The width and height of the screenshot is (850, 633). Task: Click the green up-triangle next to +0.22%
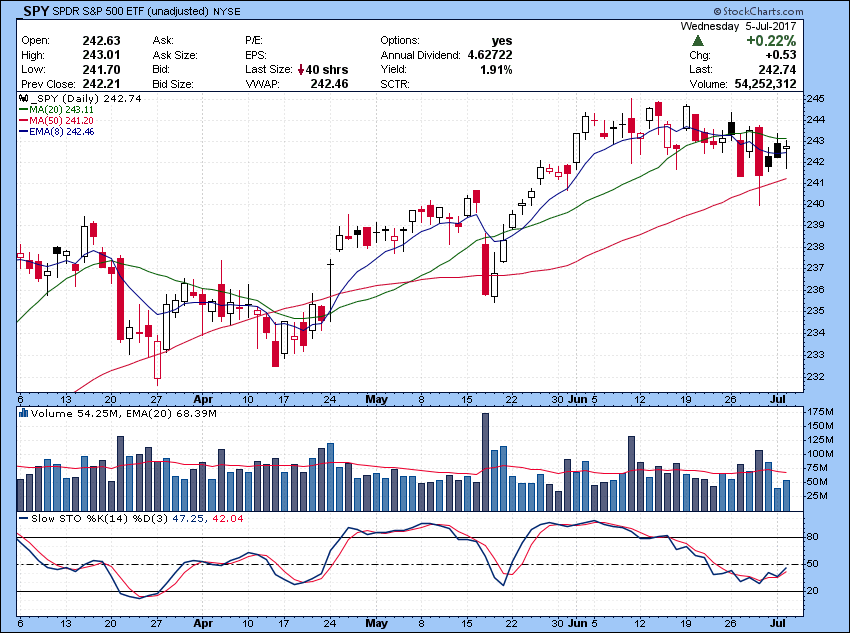tap(698, 41)
